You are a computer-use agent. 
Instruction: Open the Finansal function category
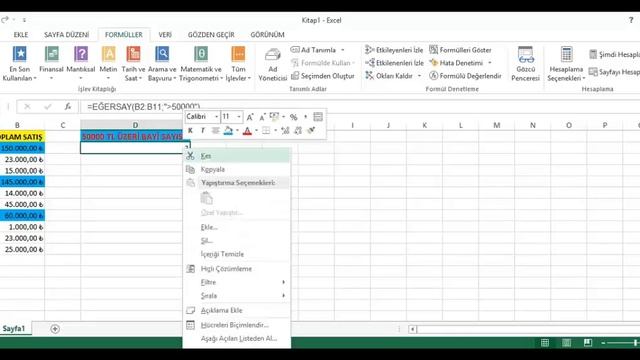51,64
